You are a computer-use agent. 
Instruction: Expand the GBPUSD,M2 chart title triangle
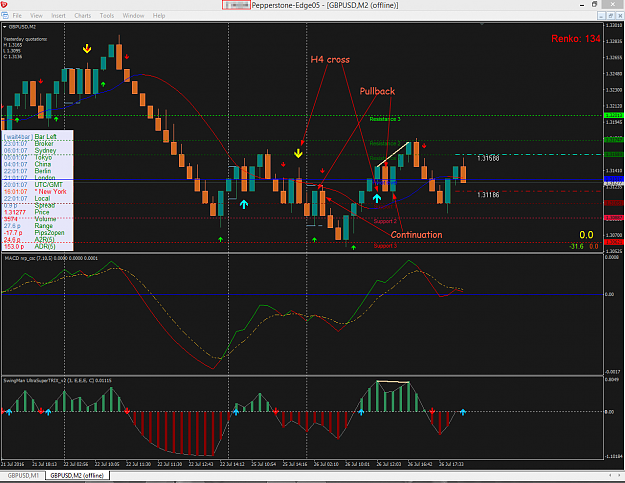click(x=5, y=27)
